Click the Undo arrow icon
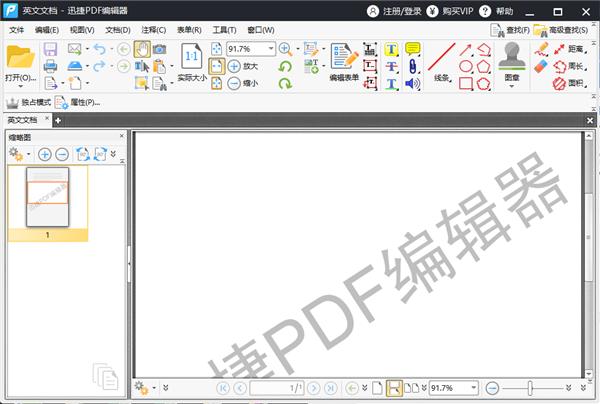600x404 pixels. point(99,49)
